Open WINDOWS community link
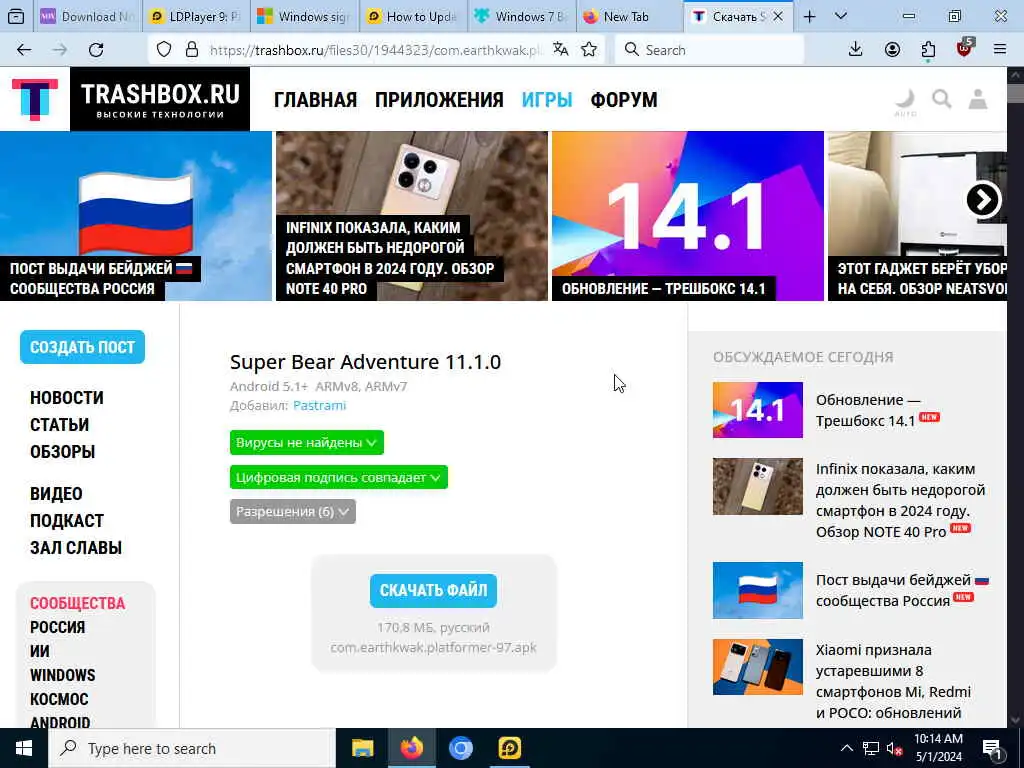 point(63,675)
